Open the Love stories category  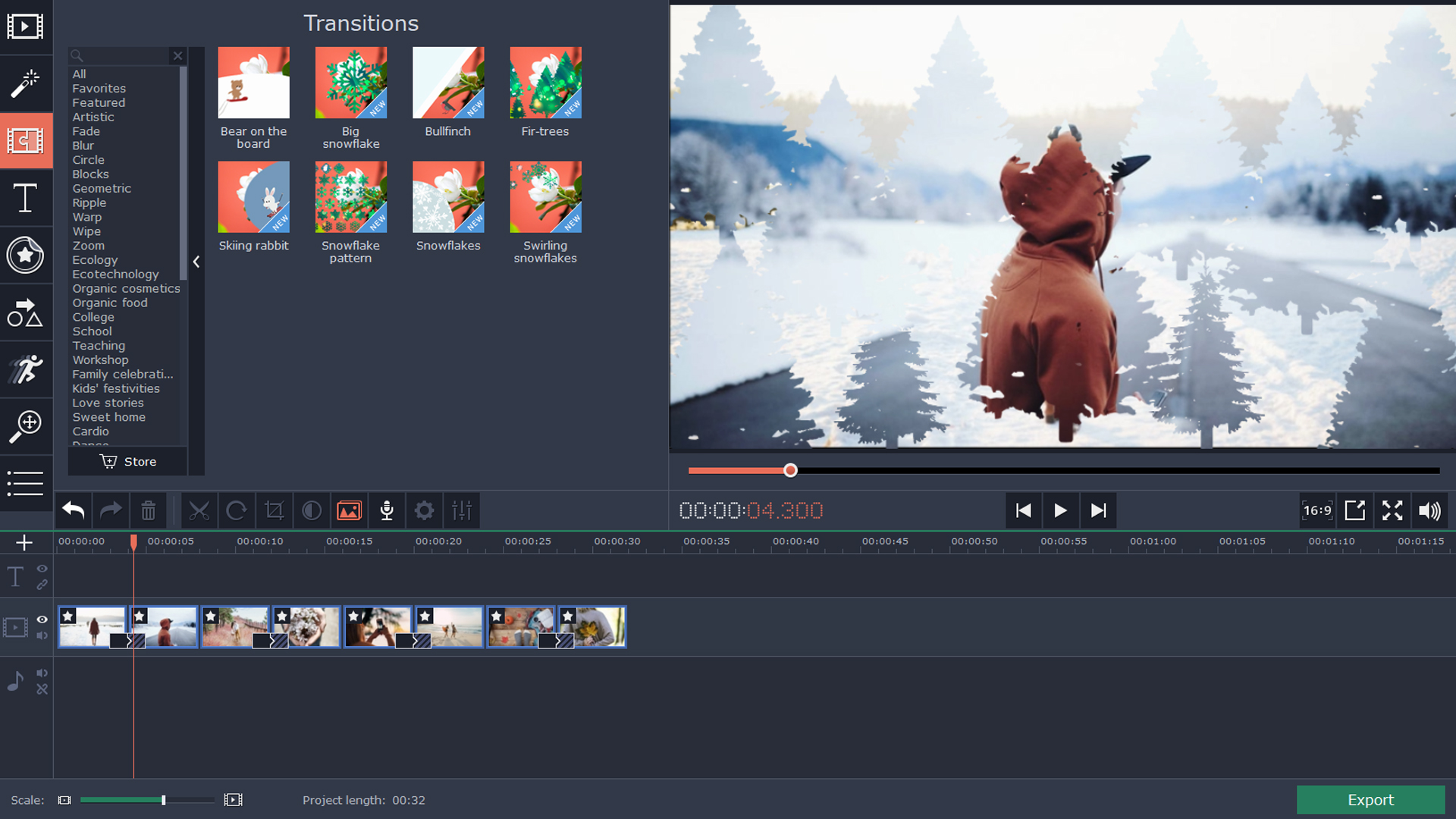click(x=108, y=403)
